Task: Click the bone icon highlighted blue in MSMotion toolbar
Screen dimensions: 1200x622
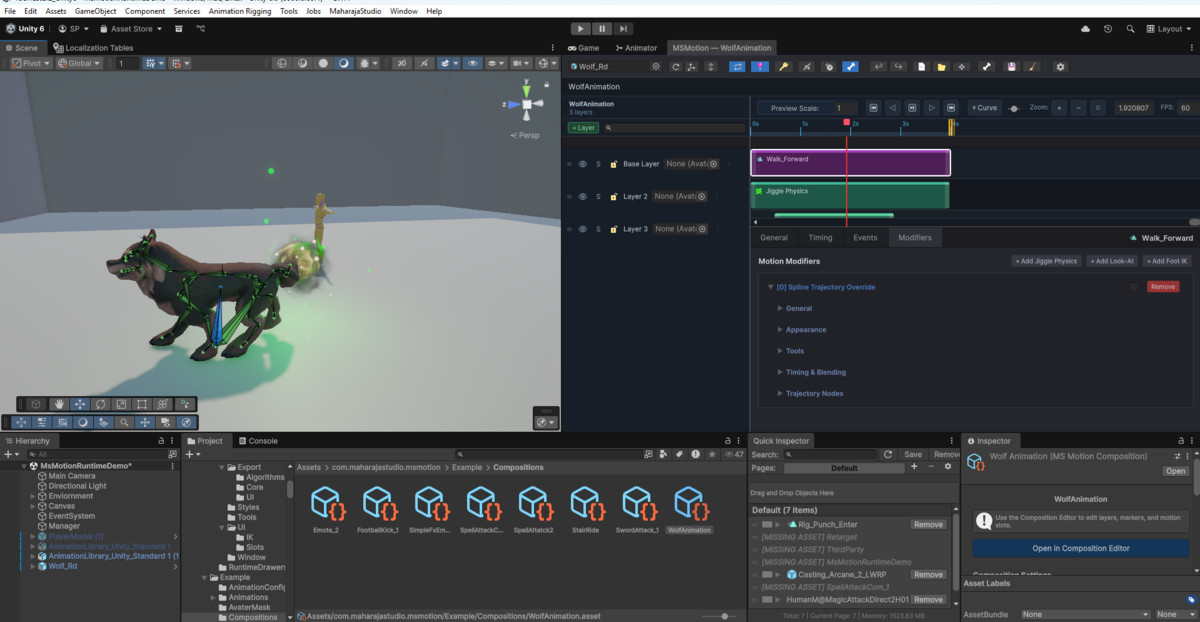Action: pos(850,67)
